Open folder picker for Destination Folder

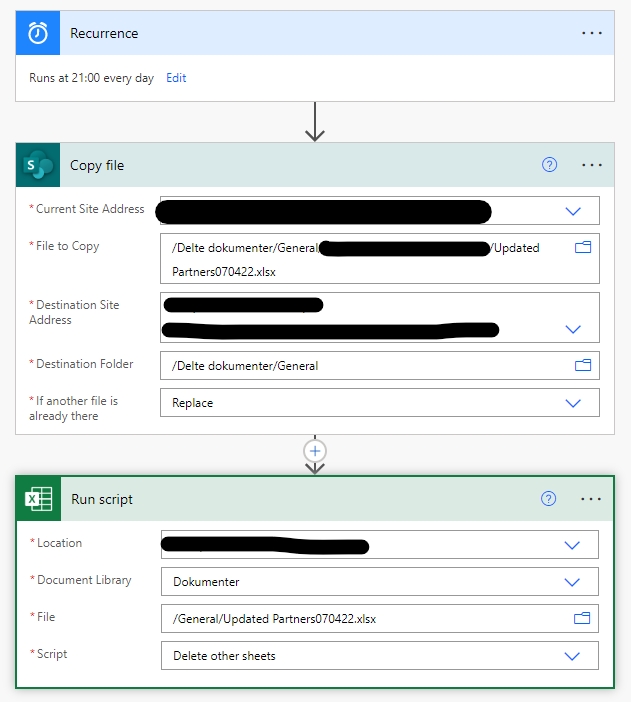coord(583,365)
